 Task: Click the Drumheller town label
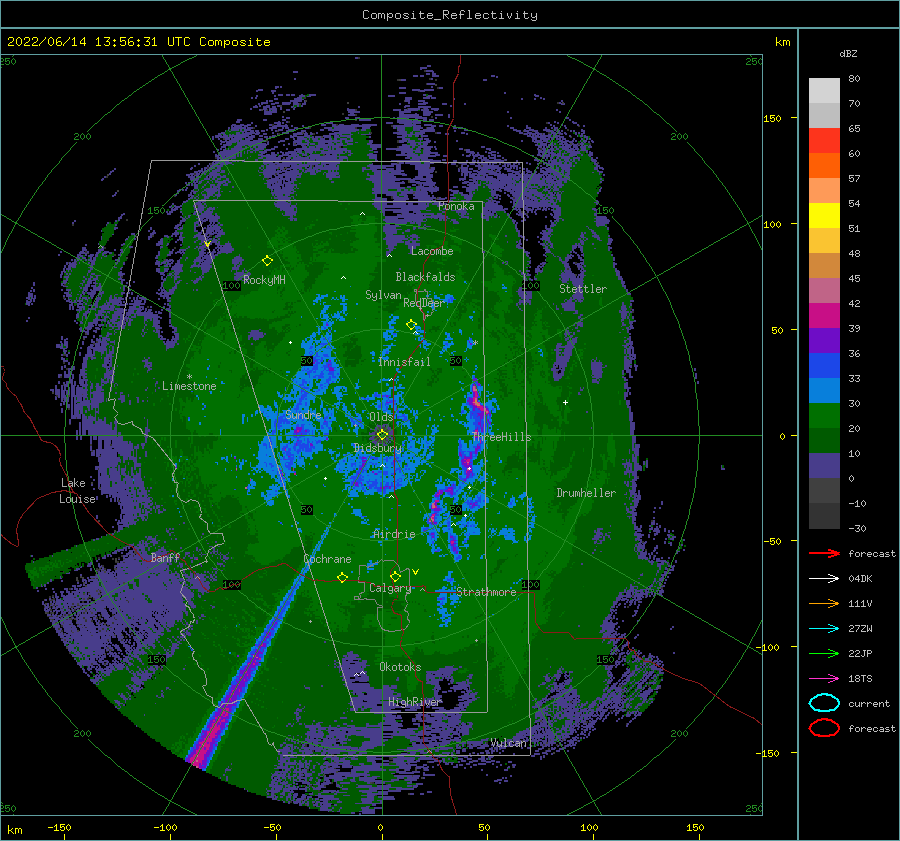click(586, 493)
